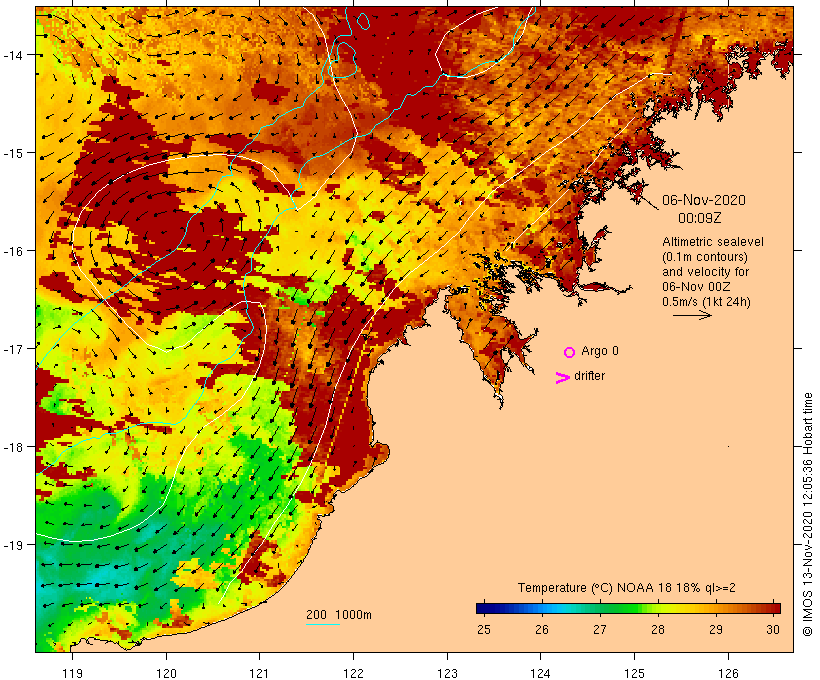Click the cyan 200m isobath legend line
820x680 pixels.
coord(323,624)
